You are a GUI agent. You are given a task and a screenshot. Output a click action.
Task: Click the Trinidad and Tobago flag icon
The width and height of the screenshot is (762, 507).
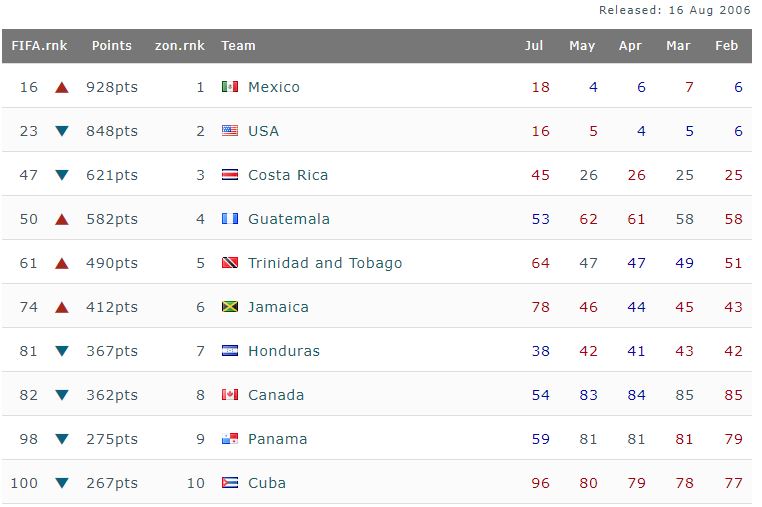(230, 263)
